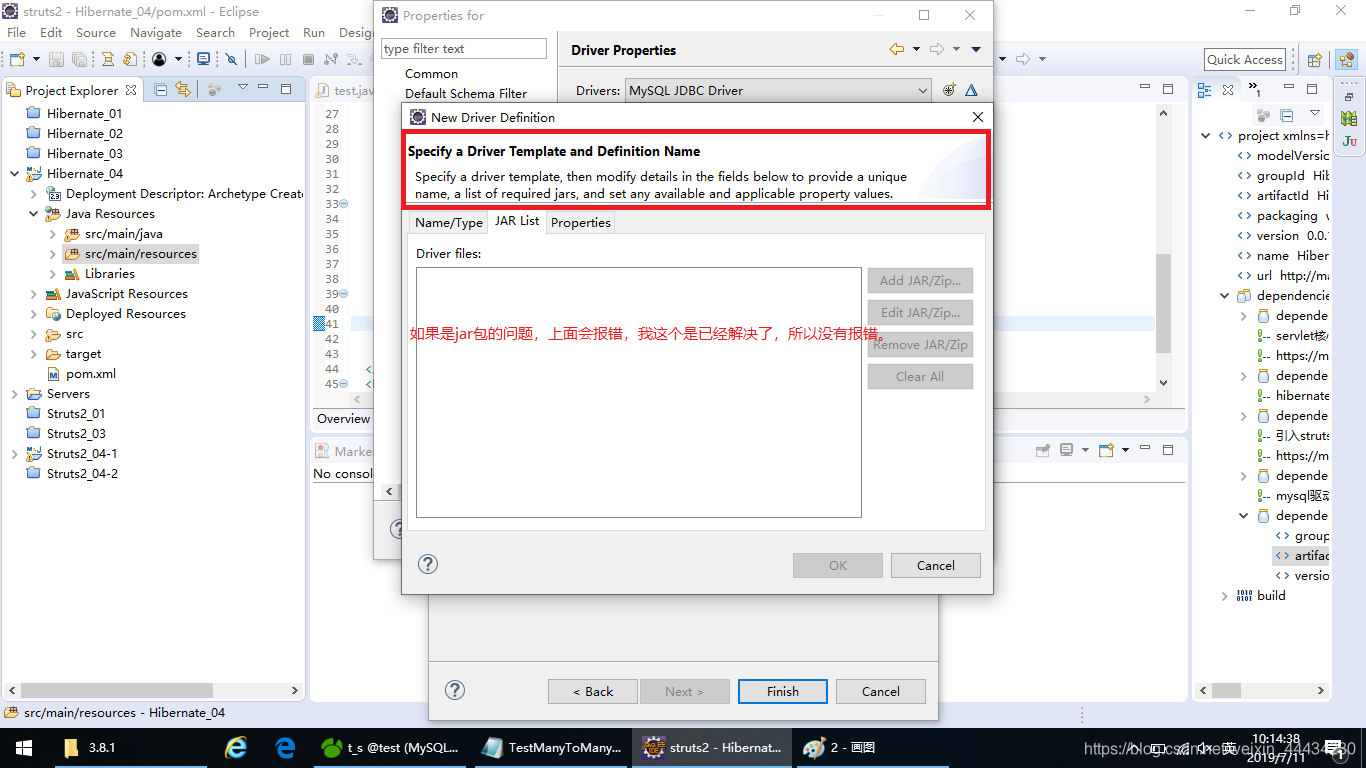Switch to the Name/Type tab
The height and width of the screenshot is (768, 1366).
449,223
